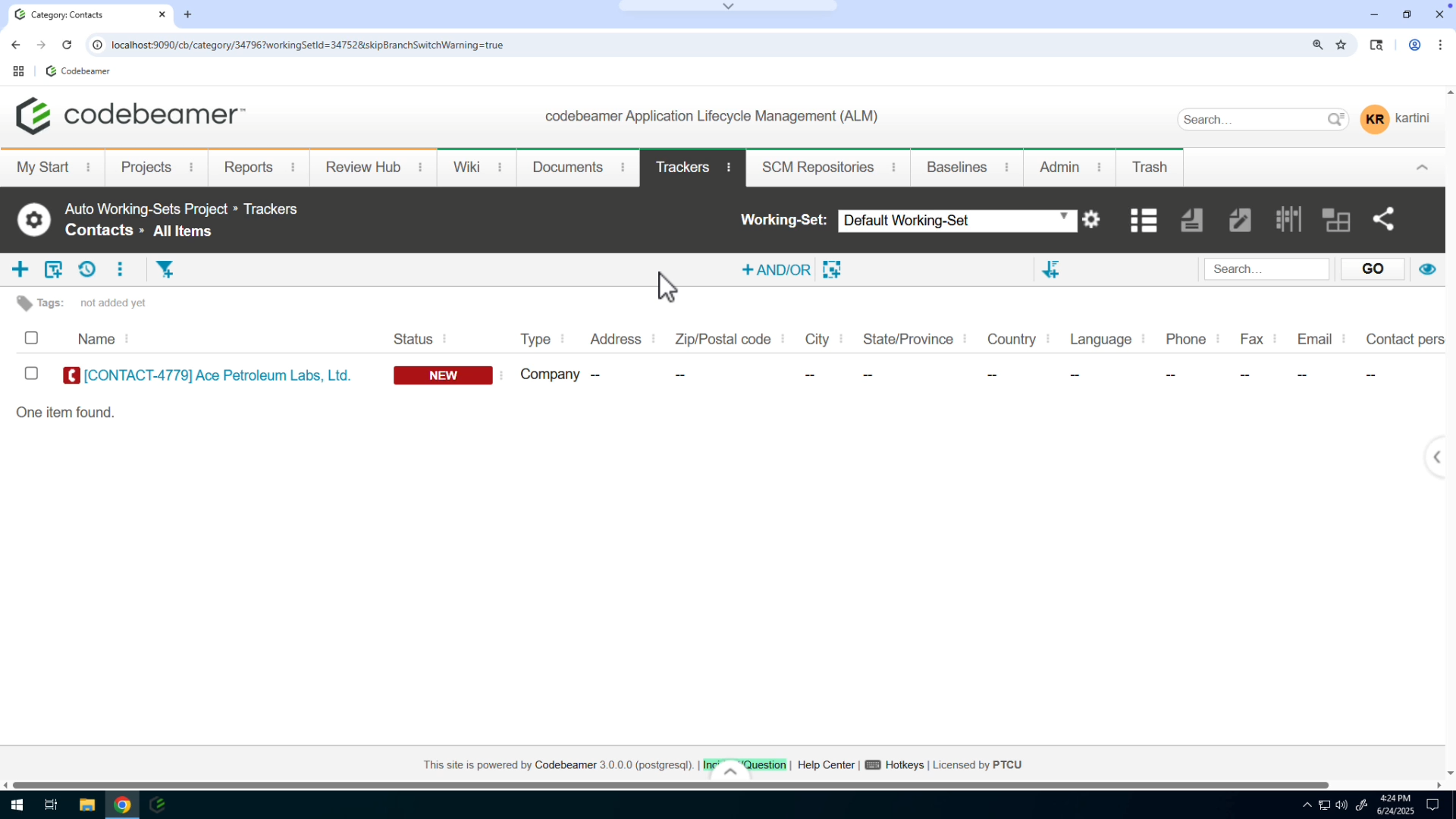
Task: Click the toolbar Search input field
Action: point(1266,269)
